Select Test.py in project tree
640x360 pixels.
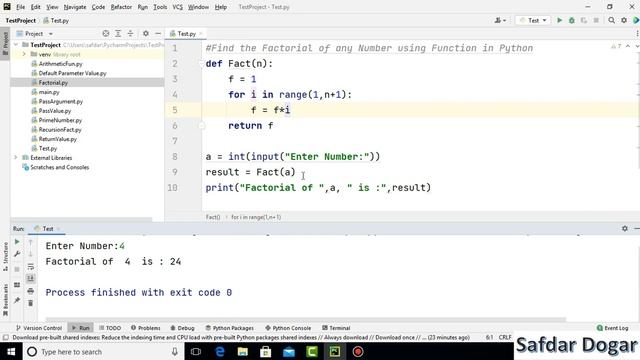[48, 148]
